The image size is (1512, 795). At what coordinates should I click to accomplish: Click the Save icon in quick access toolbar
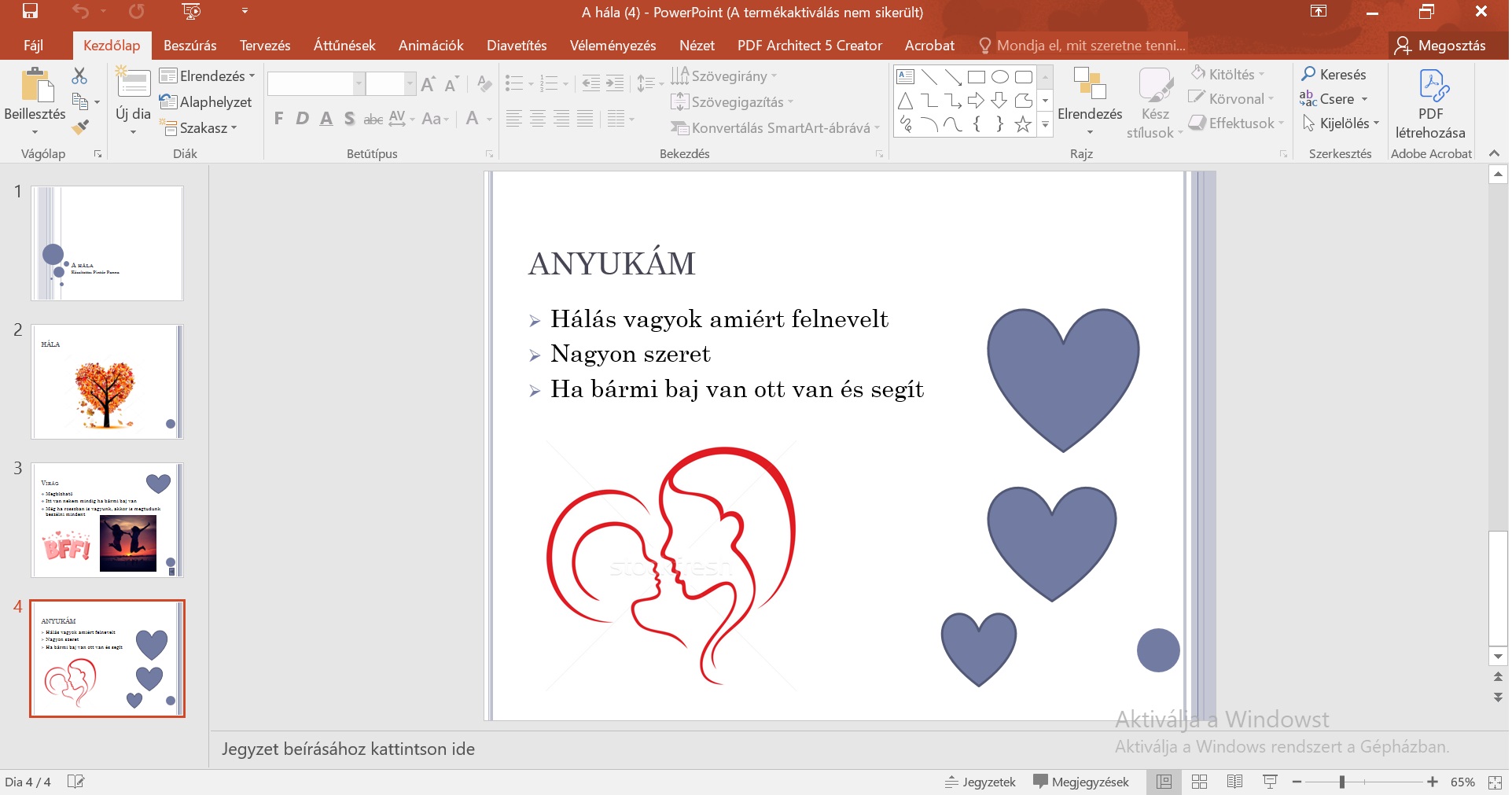30,11
